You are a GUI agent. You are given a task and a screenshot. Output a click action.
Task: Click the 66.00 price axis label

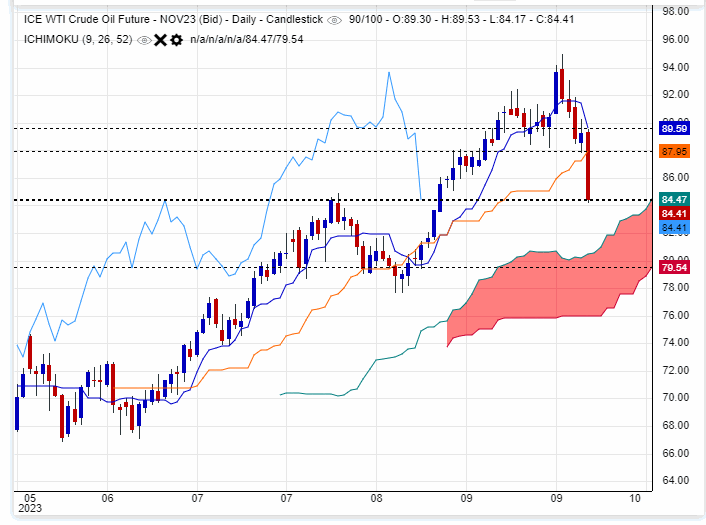(676, 453)
